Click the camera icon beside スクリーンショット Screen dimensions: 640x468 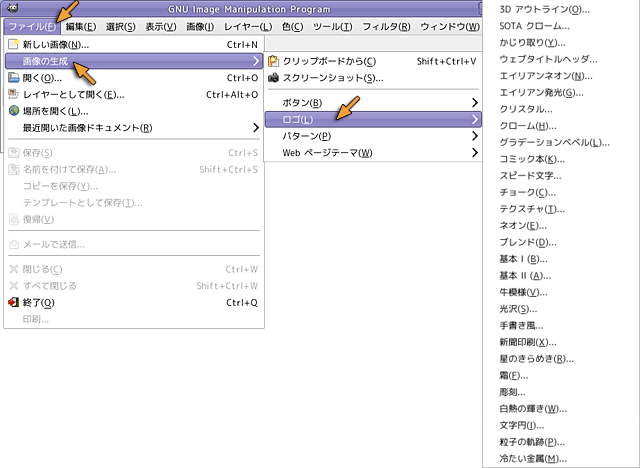[273, 78]
